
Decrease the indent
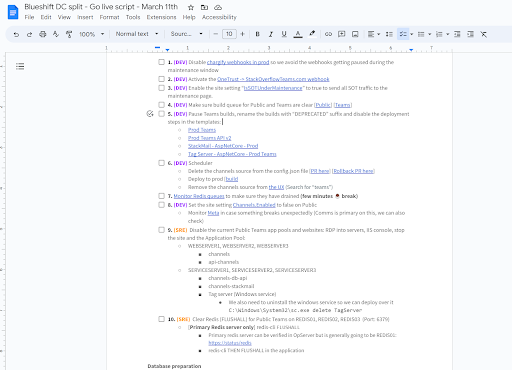[x=457, y=34]
